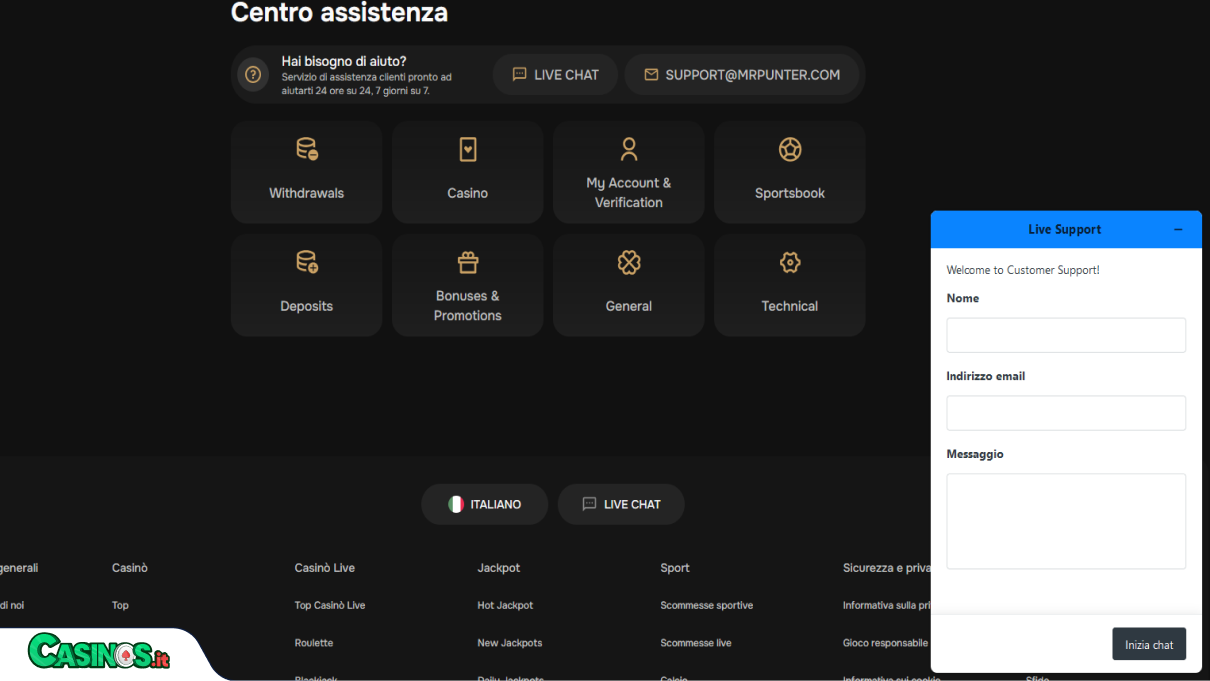
Task: Click the chat bubble icon in top Live Chat
Action: coord(519,74)
